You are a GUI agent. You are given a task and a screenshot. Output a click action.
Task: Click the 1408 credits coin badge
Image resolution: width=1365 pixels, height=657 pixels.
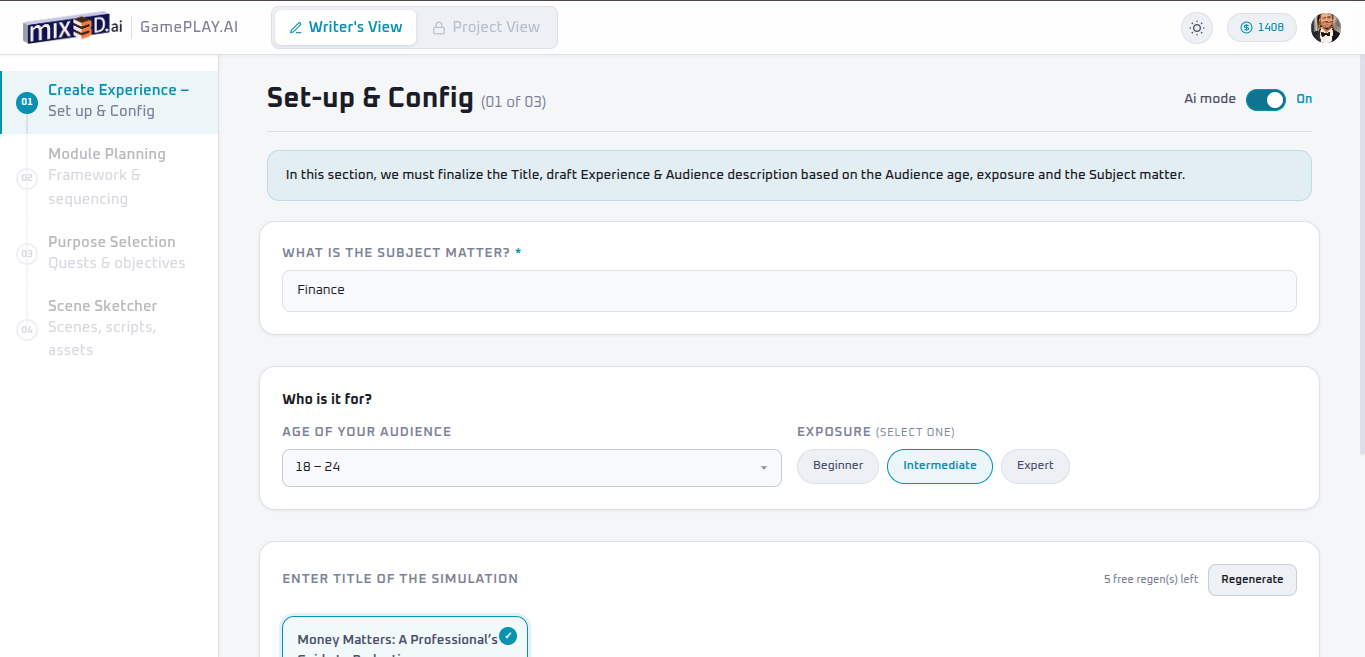click(x=1261, y=28)
